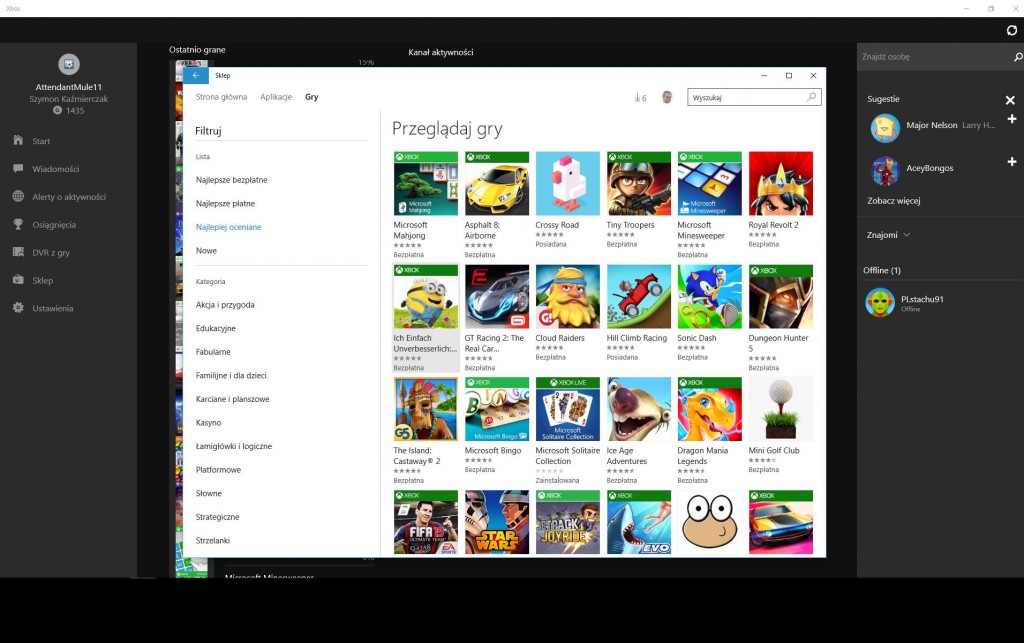
Task: Choose category Familijne i dla dzieci
Action: point(231,375)
